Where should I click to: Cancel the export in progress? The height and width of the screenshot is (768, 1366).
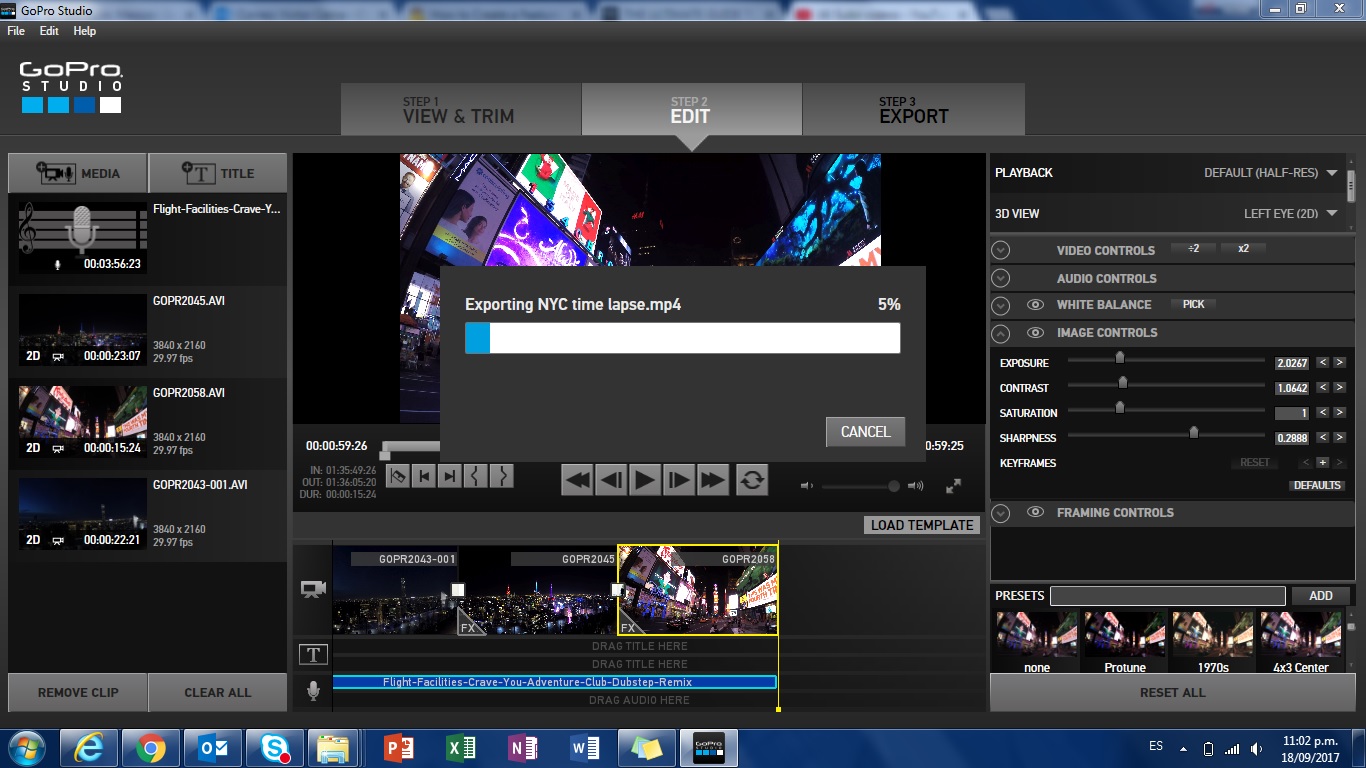(x=865, y=432)
